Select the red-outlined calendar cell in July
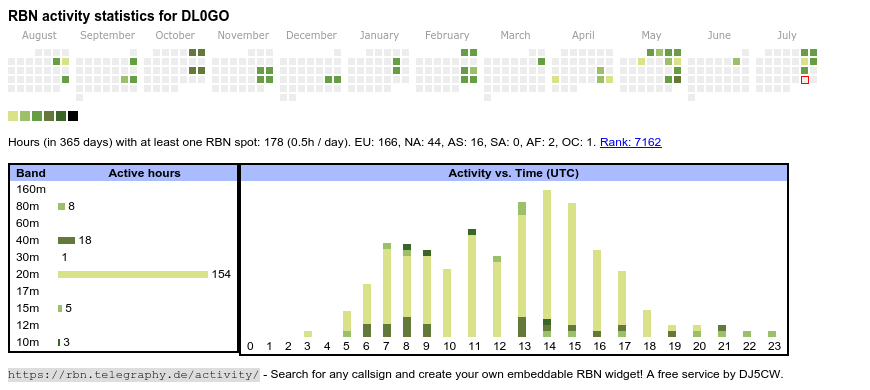Viewport: 870px width, 390px height. (x=805, y=80)
